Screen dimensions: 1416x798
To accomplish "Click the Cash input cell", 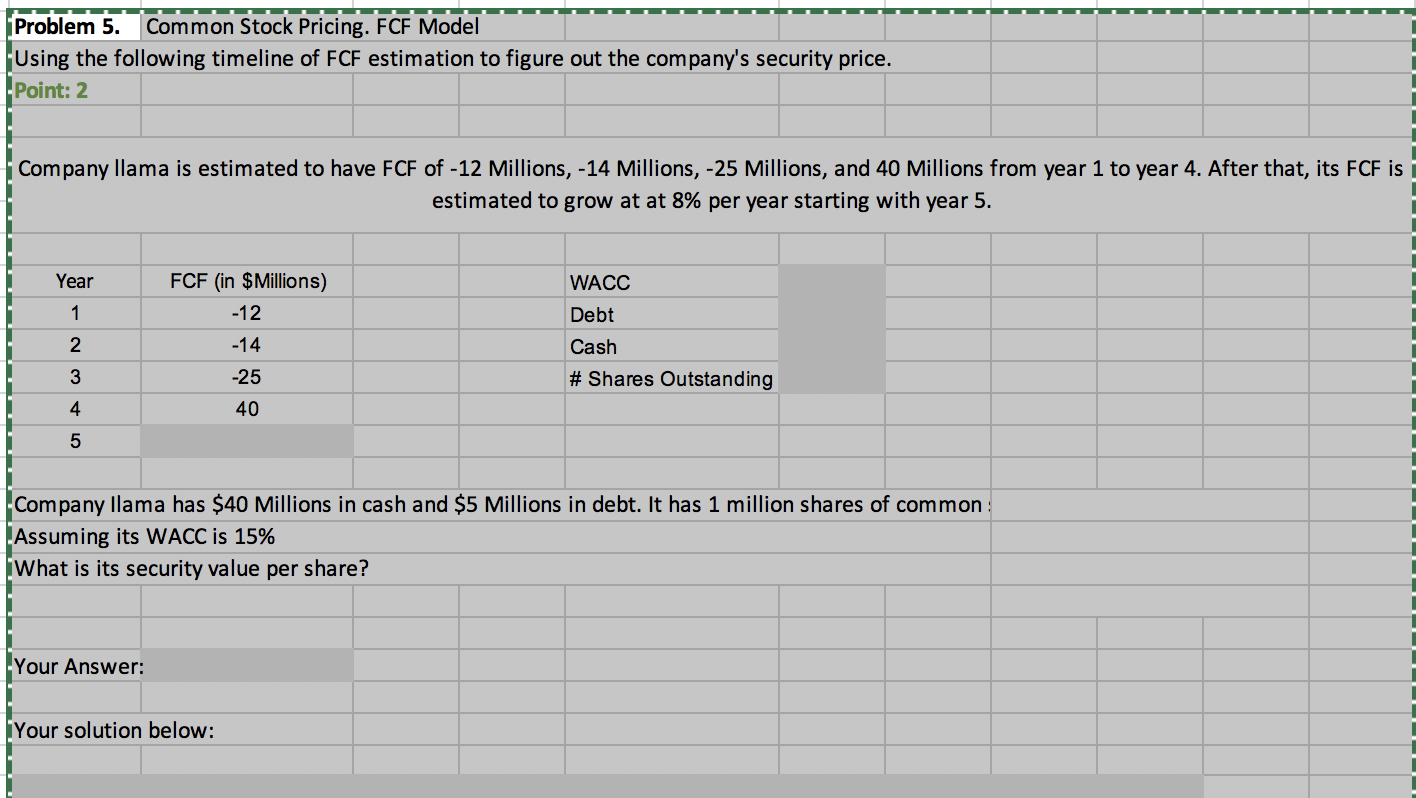I will 831,346.
